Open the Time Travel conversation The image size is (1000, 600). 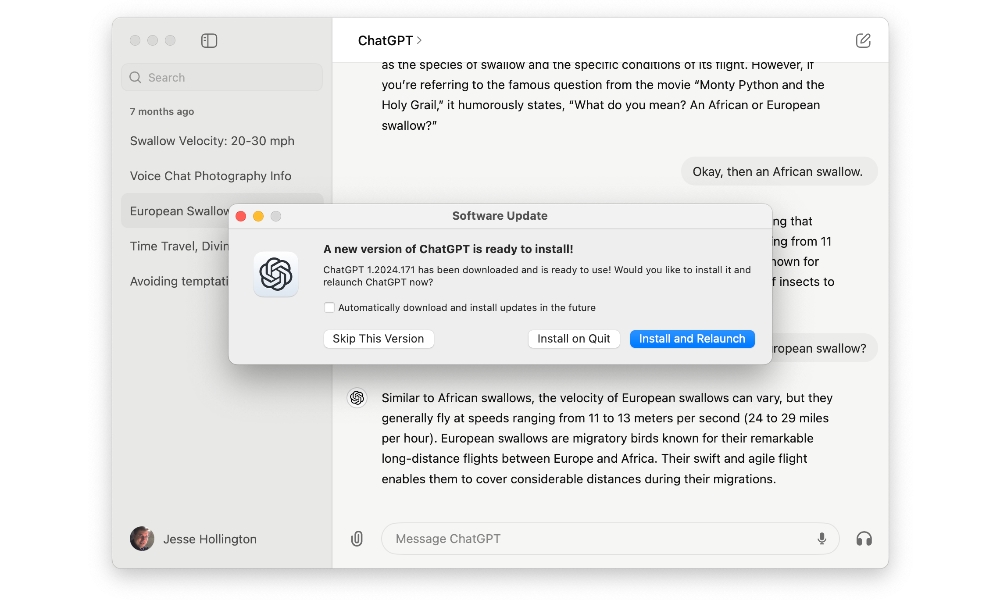pyautogui.click(x=175, y=246)
